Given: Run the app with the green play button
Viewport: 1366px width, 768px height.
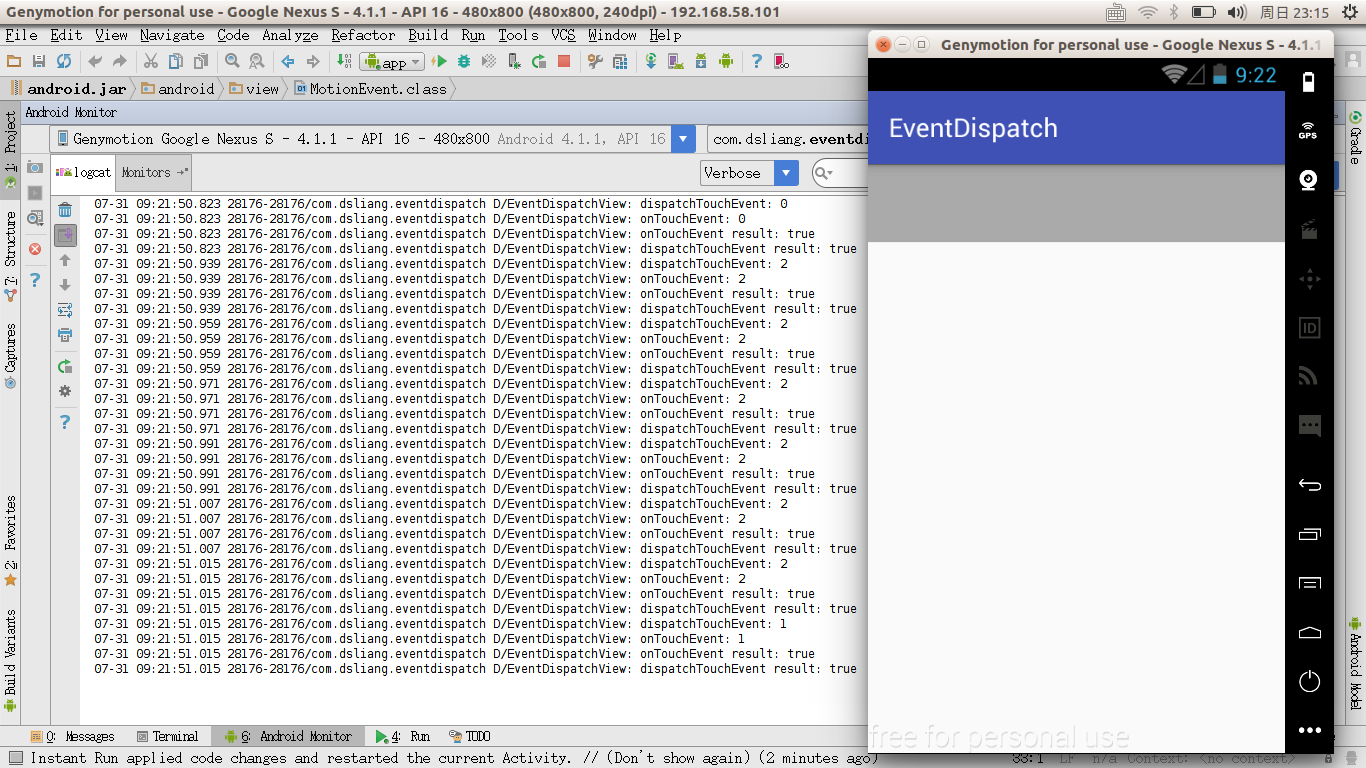Looking at the screenshot, I should pos(439,62).
